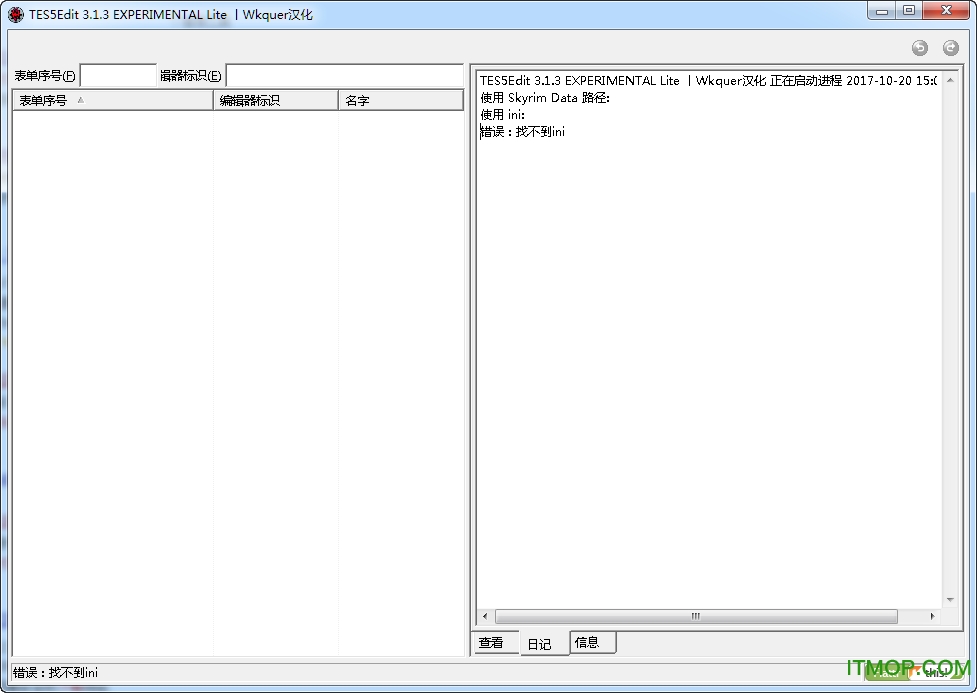
Task: Close the TES5Edit window
Action: pyautogui.click(x=946, y=11)
